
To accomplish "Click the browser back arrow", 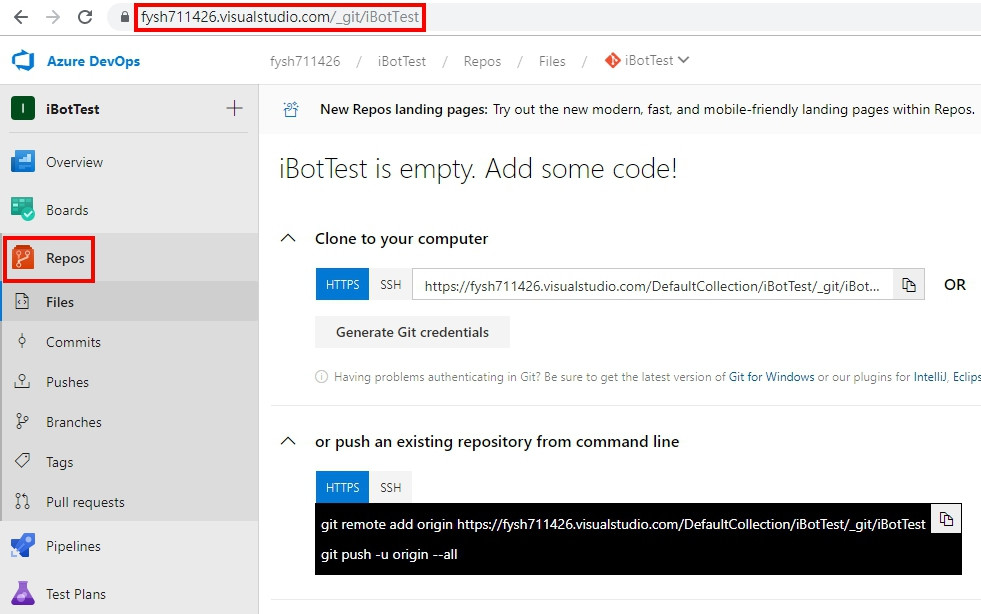I will pyautogui.click(x=21, y=17).
